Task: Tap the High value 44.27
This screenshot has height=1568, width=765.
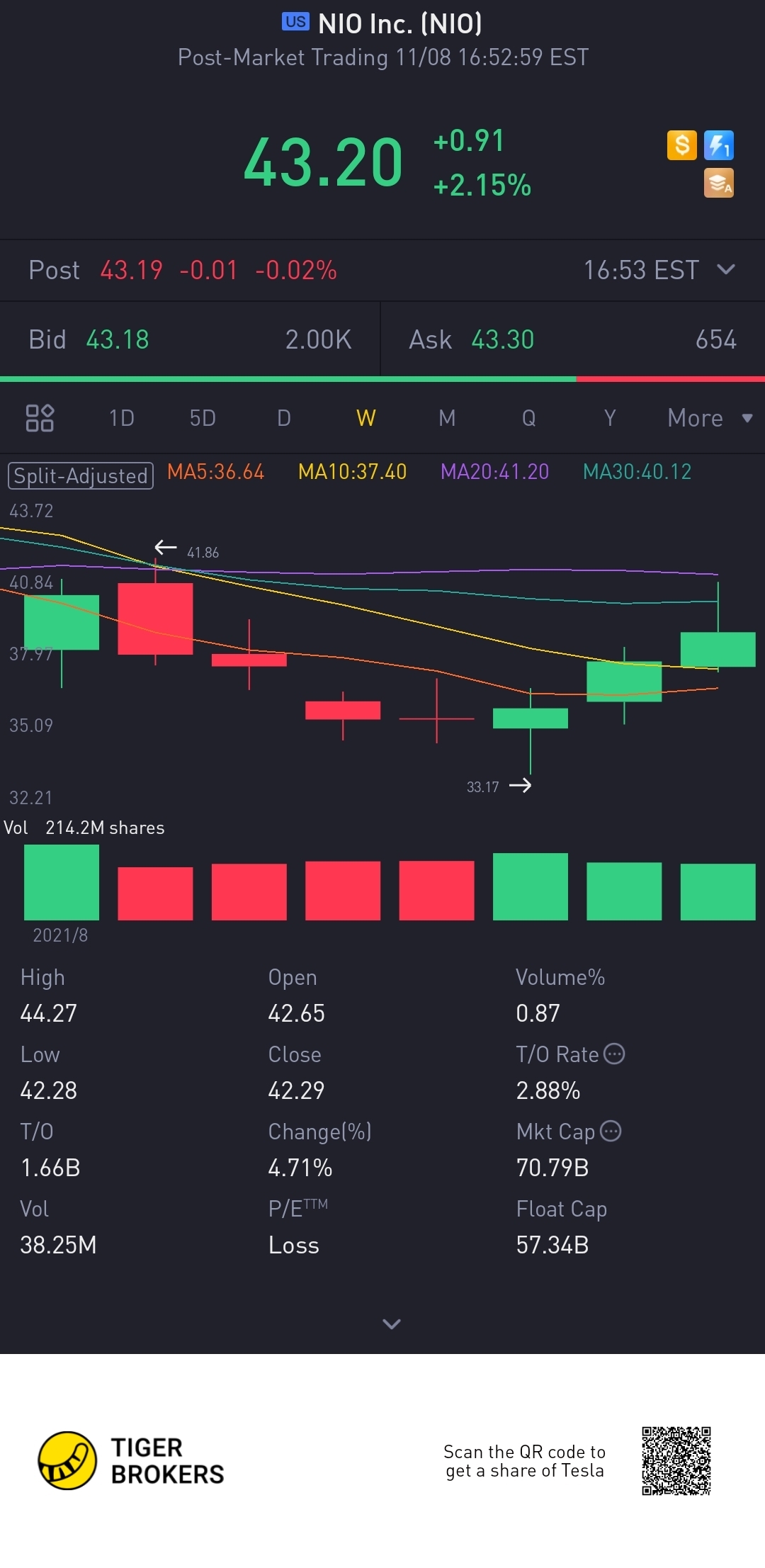Action: click(48, 1013)
